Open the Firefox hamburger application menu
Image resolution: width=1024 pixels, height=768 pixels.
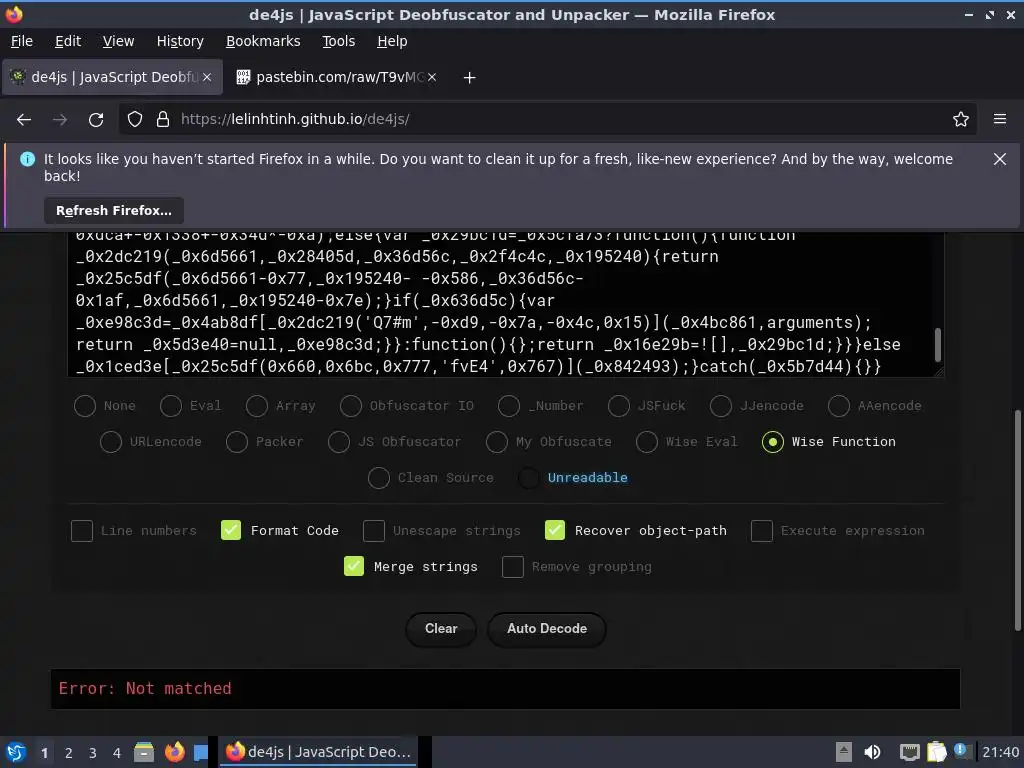(x=1000, y=119)
